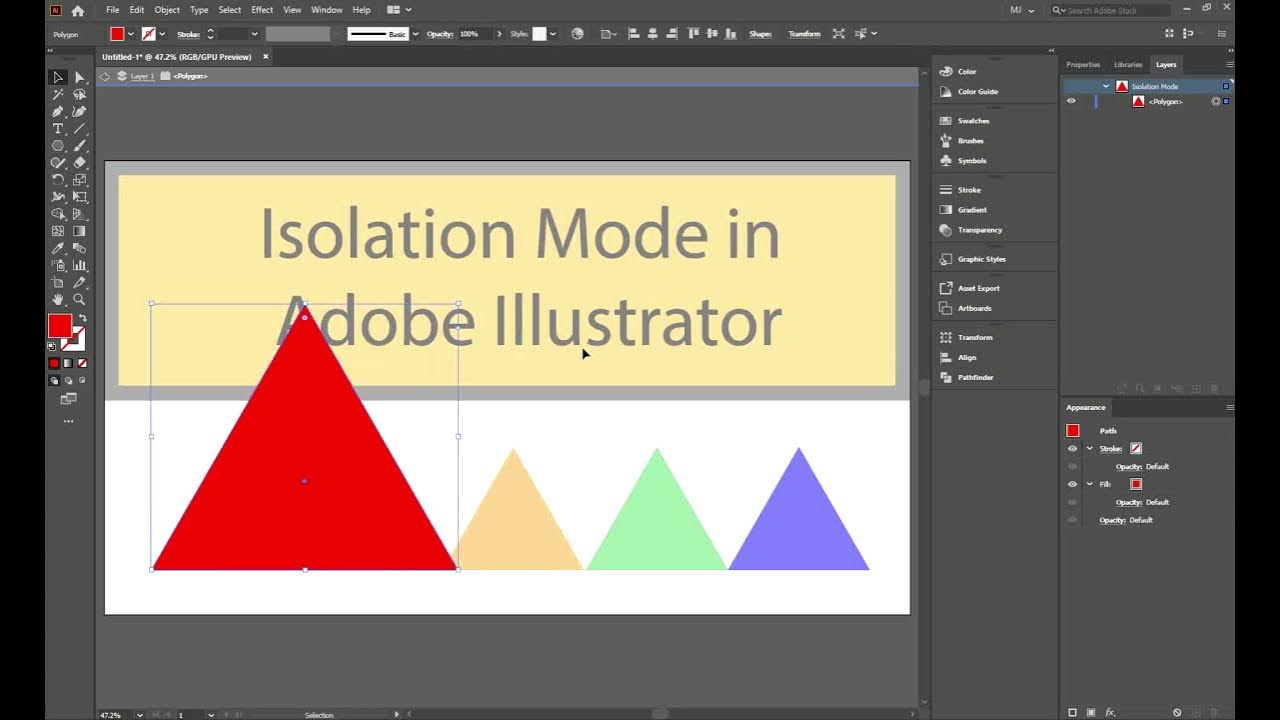This screenshot has width=1280, height=720.
Task: Toggle Fill attribute visibility in Appearance
Action: tap(1072, 484)
